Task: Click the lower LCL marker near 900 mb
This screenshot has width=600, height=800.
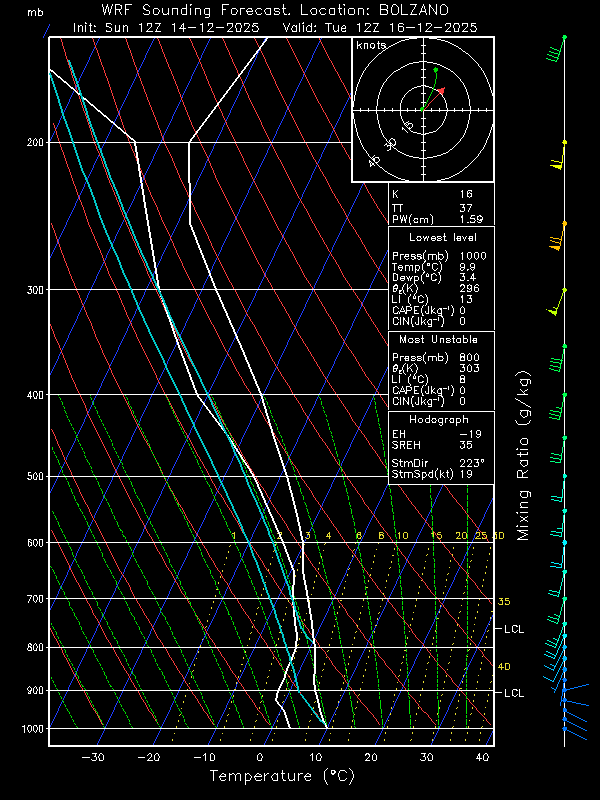Action: pos(515,693)
